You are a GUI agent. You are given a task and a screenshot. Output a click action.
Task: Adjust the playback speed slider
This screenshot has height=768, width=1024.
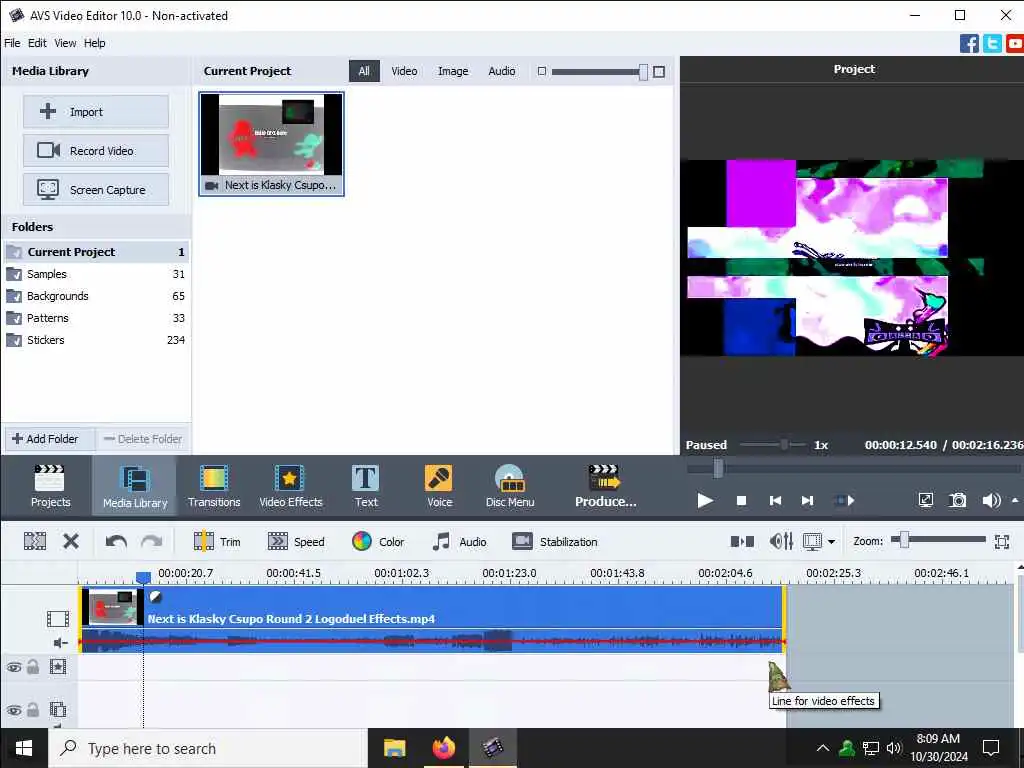784,445
